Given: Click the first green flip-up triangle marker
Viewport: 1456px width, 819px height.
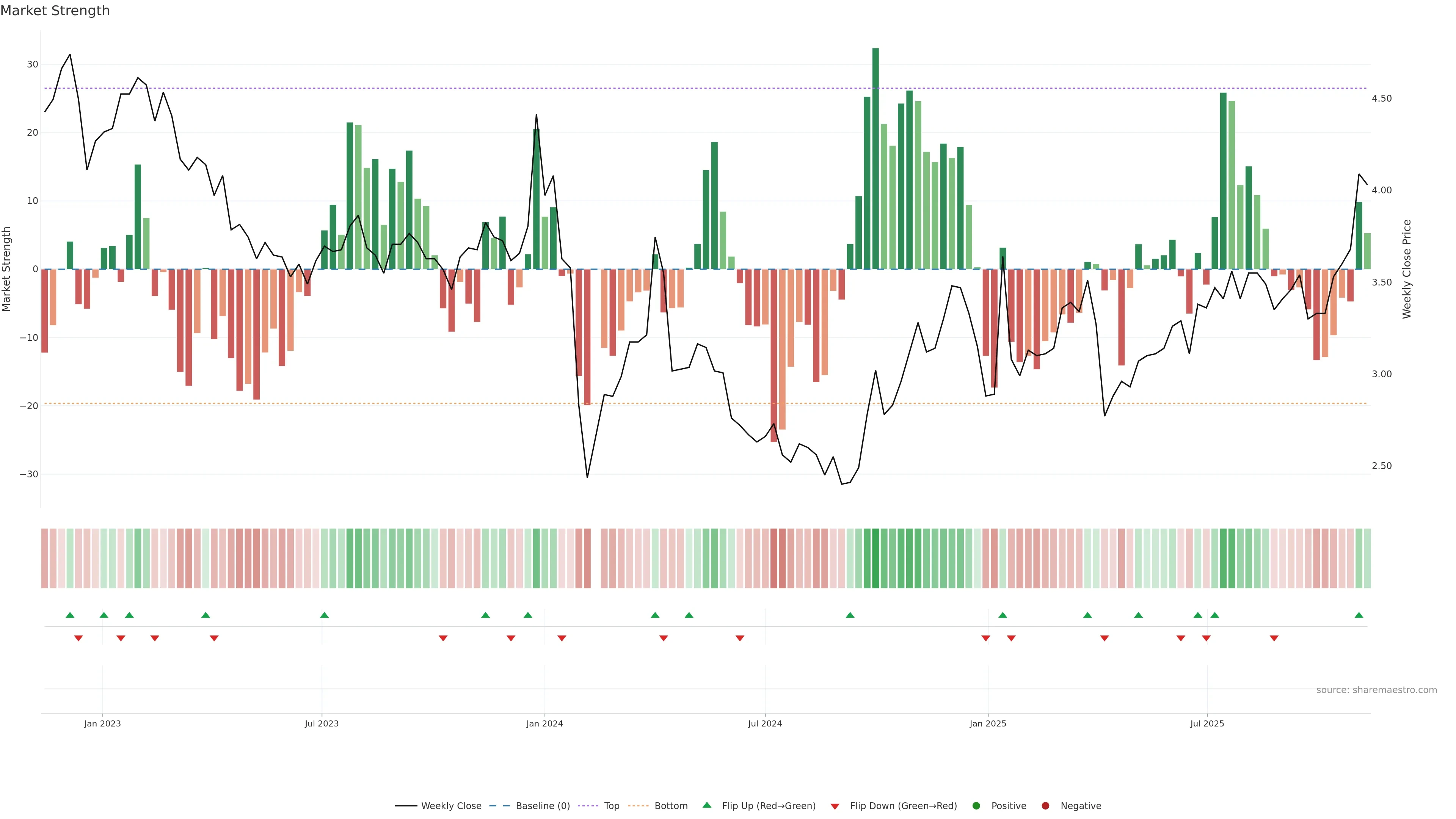Looking at the screenshot, I should click(70, 615).
